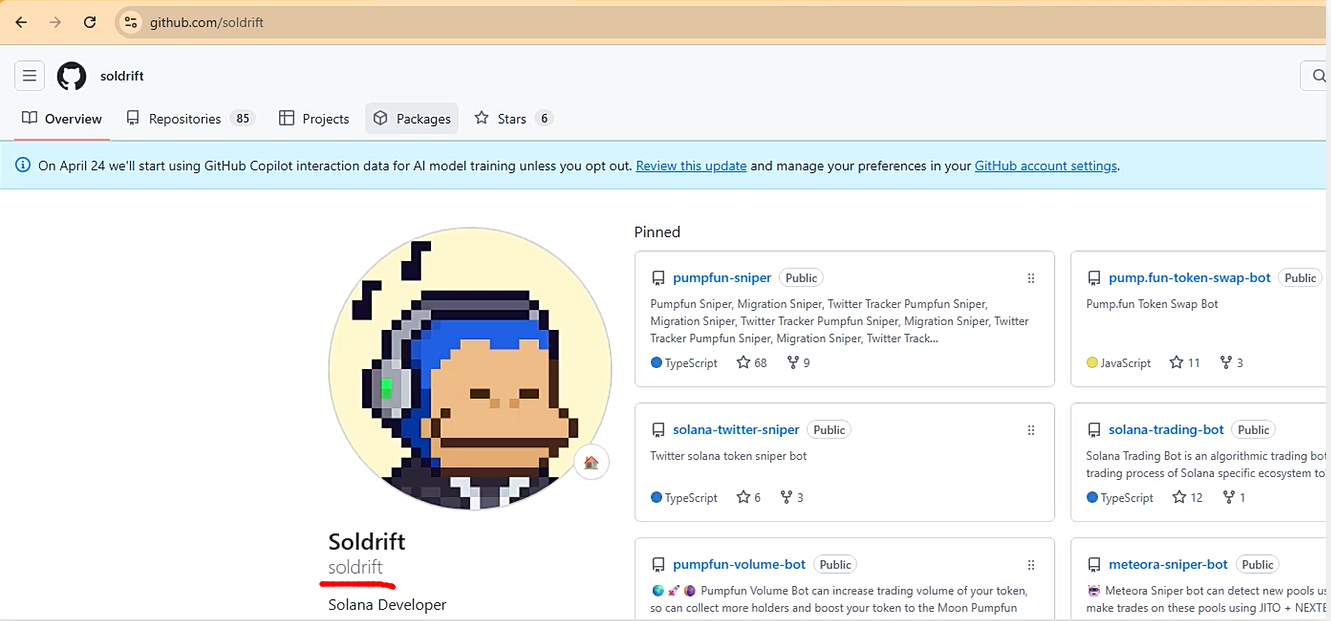The height and width of the screenshot is (621, 1331).
Task: Open the Stars tab
Action: [514, 119]
